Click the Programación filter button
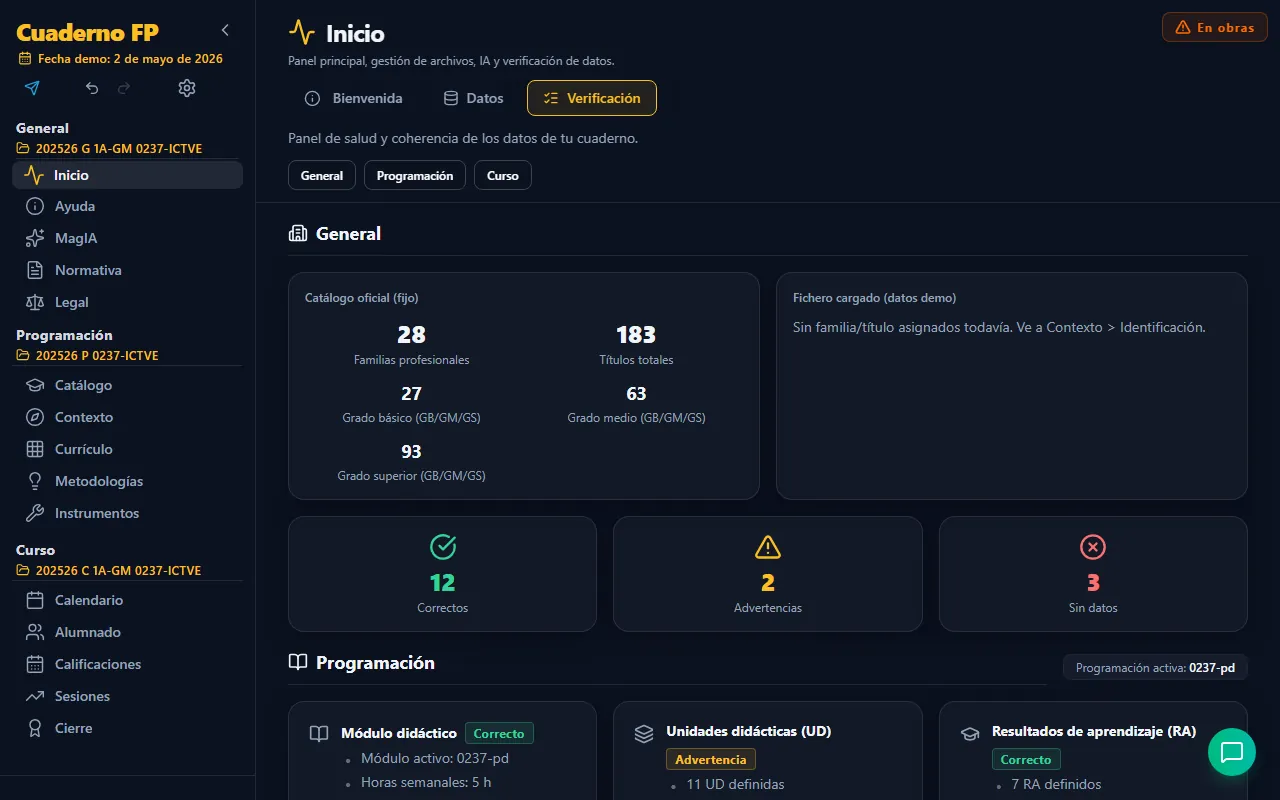Viewport: 1280px width, 800px height. pos(415,175)
